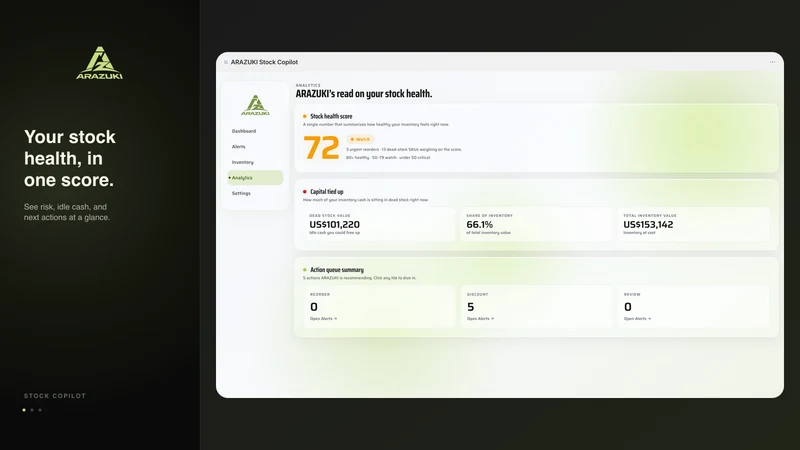The width and height of the screenshot is (800, 450).
Task: Click the headline 'ARAZUKI's read on your stock health.'
Action: (x=364, y=94)
